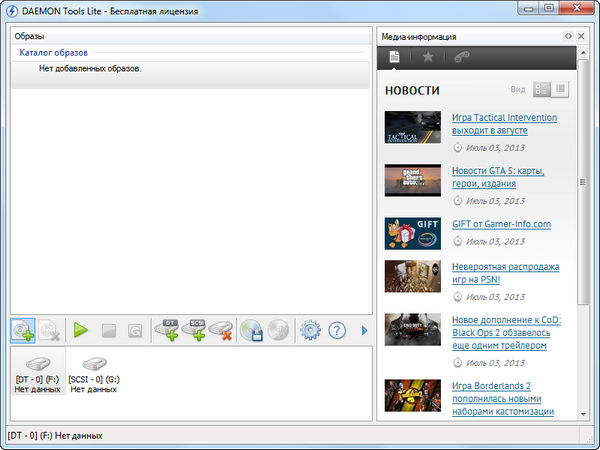Open Preferences via gear icon
This screenshot has height=450, width=600.
pos(310,330)
